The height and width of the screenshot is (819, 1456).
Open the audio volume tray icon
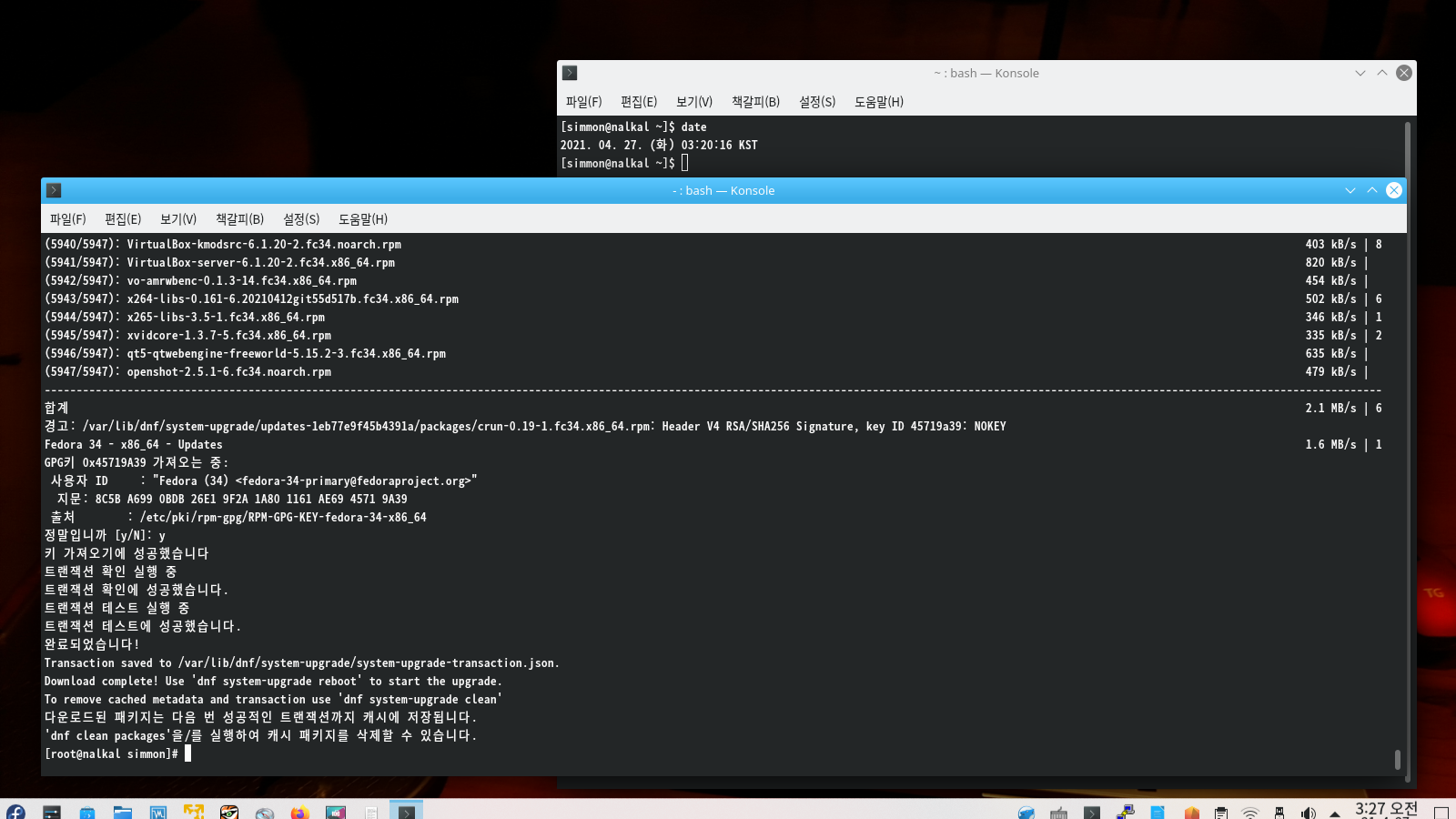coord(1309,812)
